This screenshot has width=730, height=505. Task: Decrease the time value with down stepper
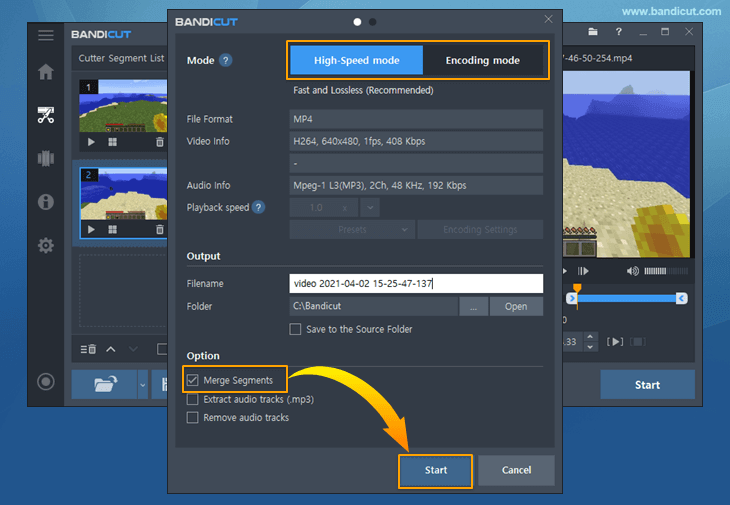(x=590, y=347)
